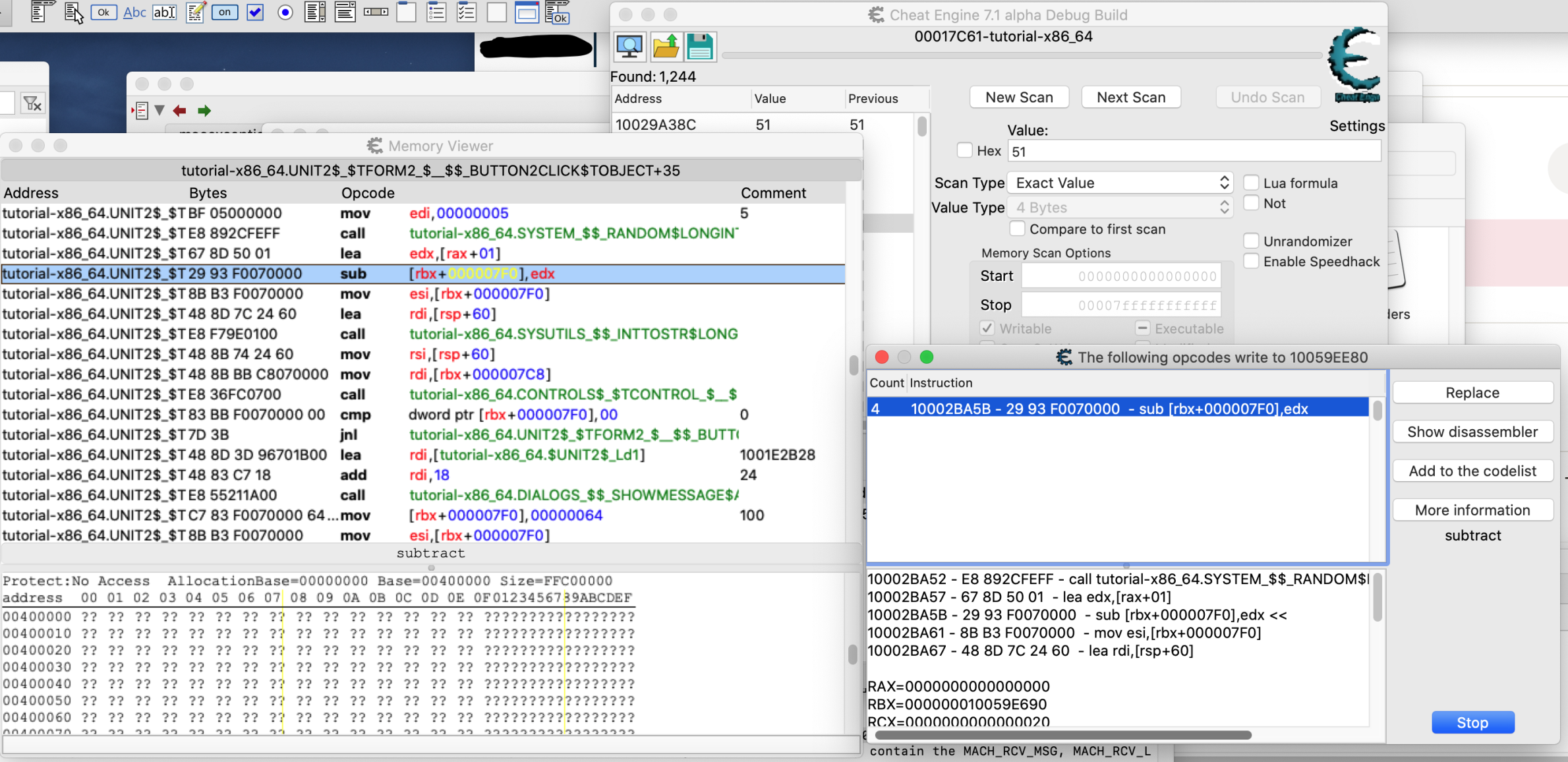1568x762 pixels.
Task: Click the clear filter funnel icon
Action: [32, 103]
